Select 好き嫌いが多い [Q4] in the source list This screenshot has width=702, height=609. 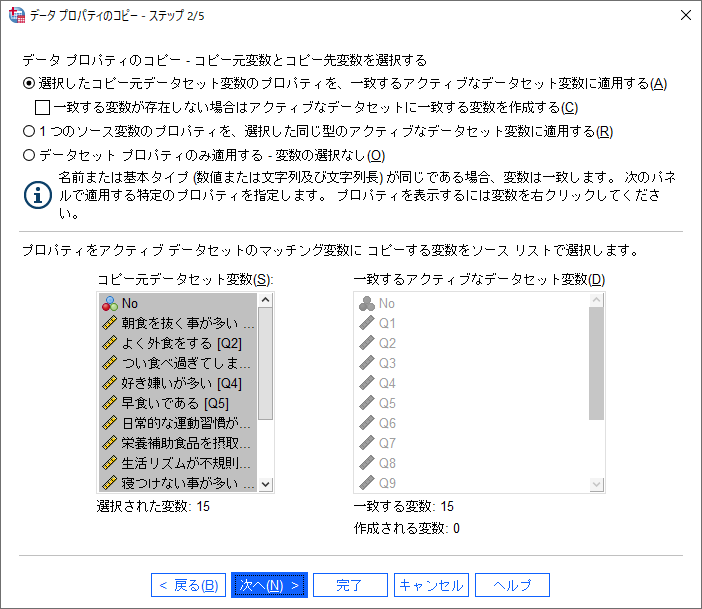click(178, 383)
